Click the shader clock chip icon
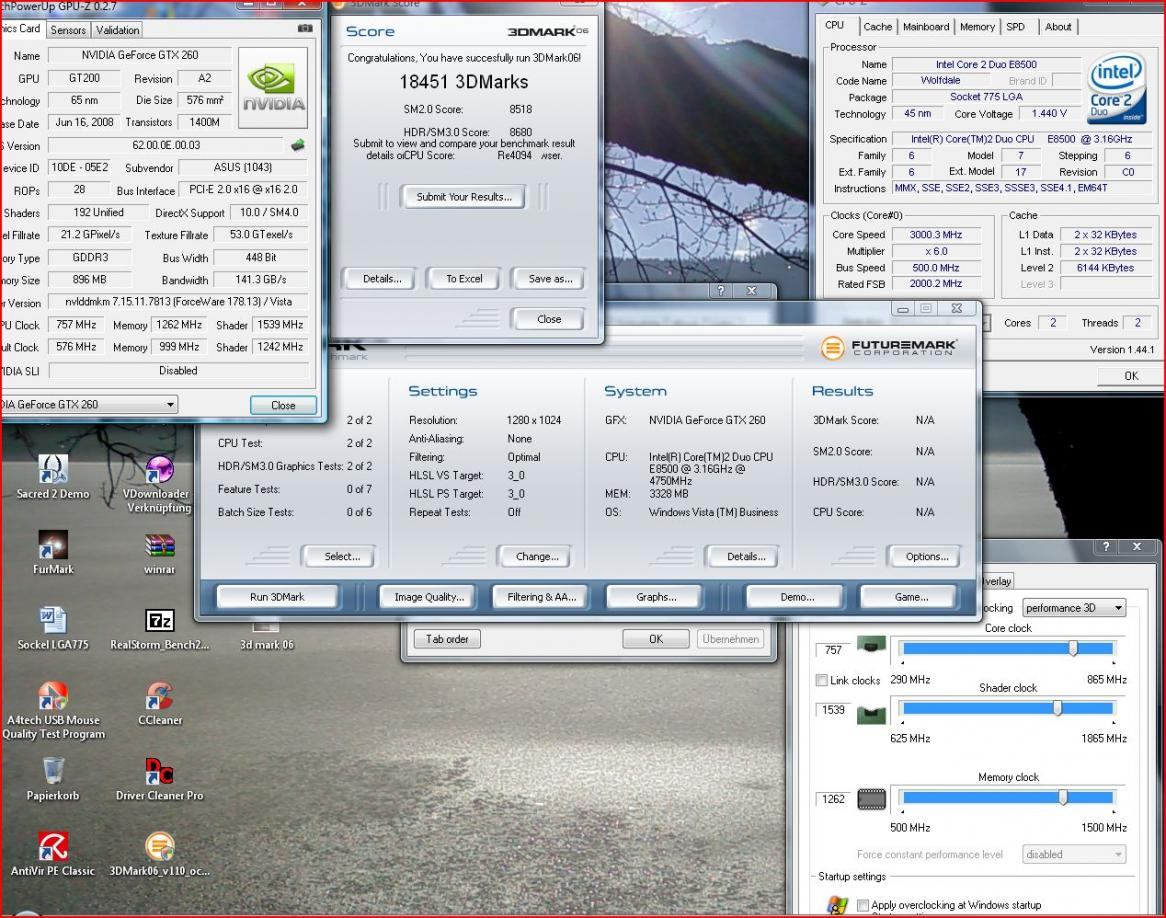This screenshot has height=918, width=1166. (x=872, y=716)
